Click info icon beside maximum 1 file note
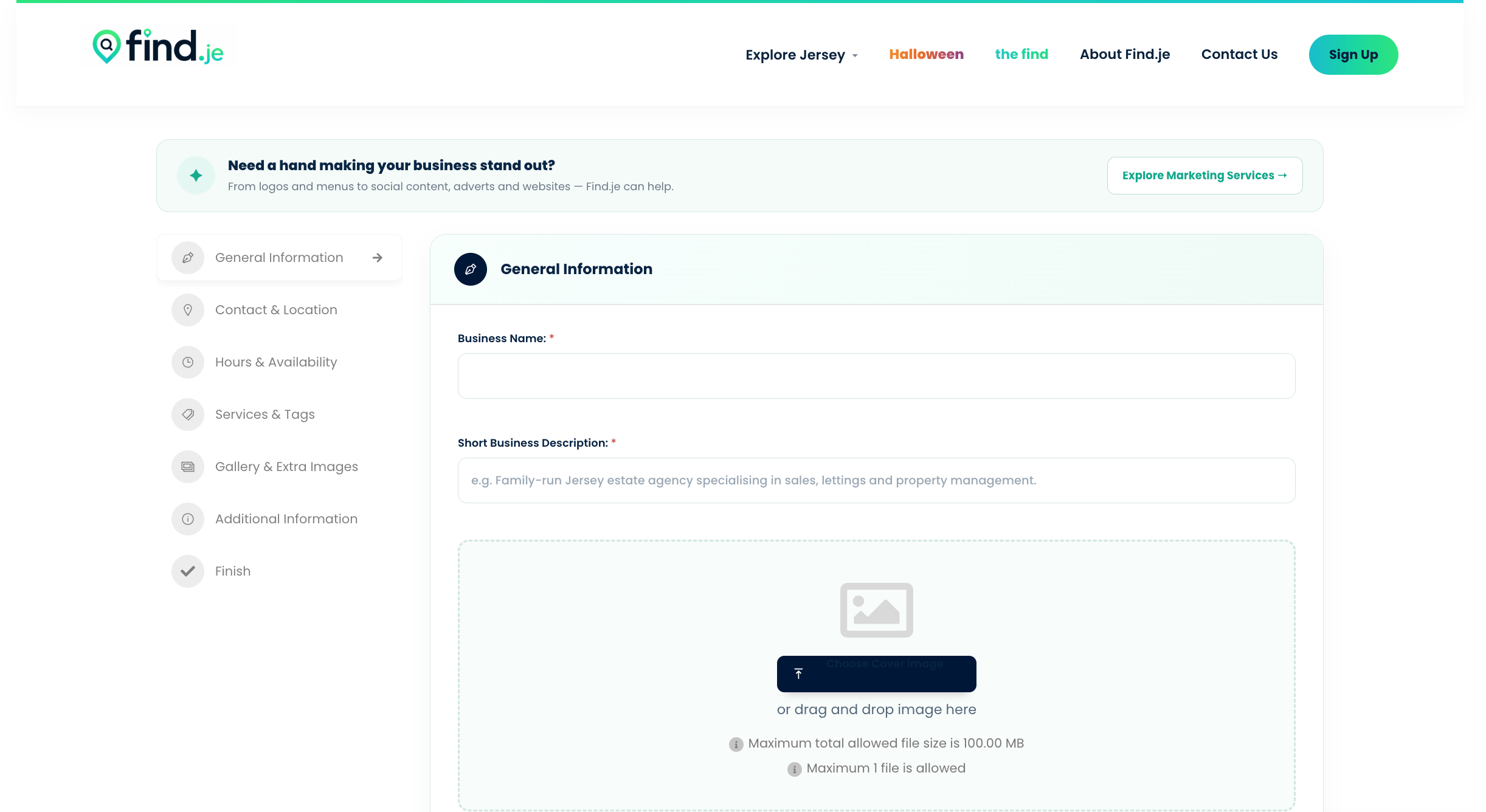This screenshot has height=812, width=1486. [794, 769]
